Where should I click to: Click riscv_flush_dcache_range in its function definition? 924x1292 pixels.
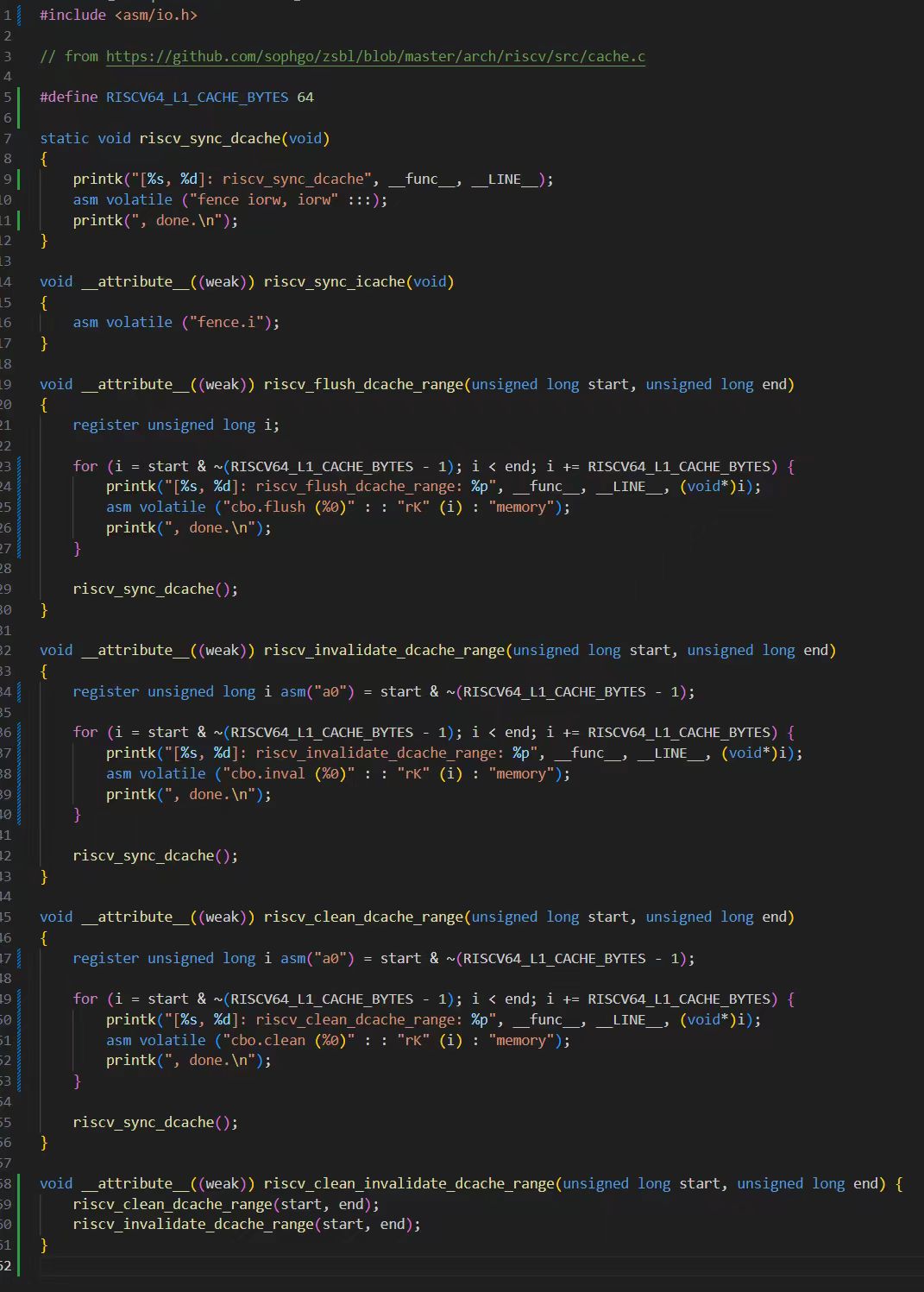tap(363, 384)
